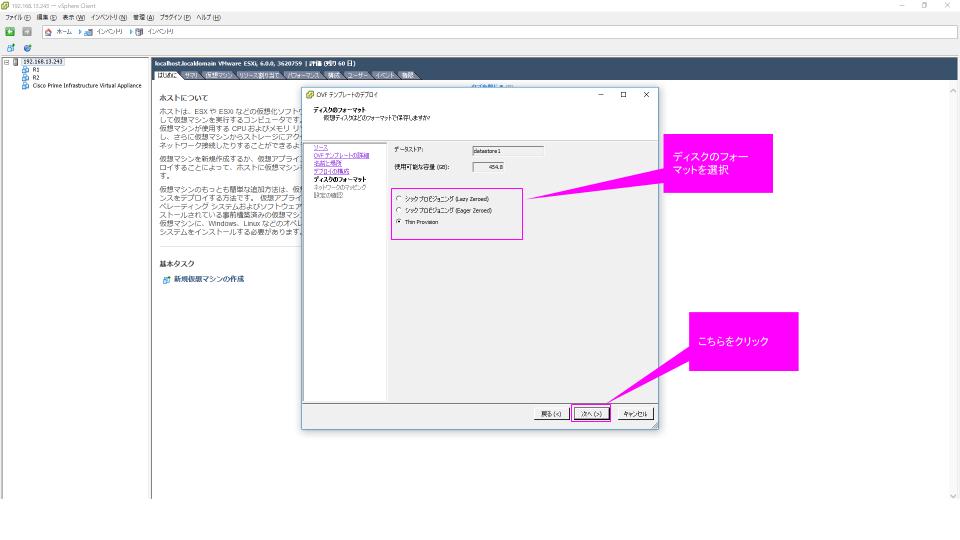
Task: Click the 新規仮想マシンの作成 link
Action: [209, 279]
